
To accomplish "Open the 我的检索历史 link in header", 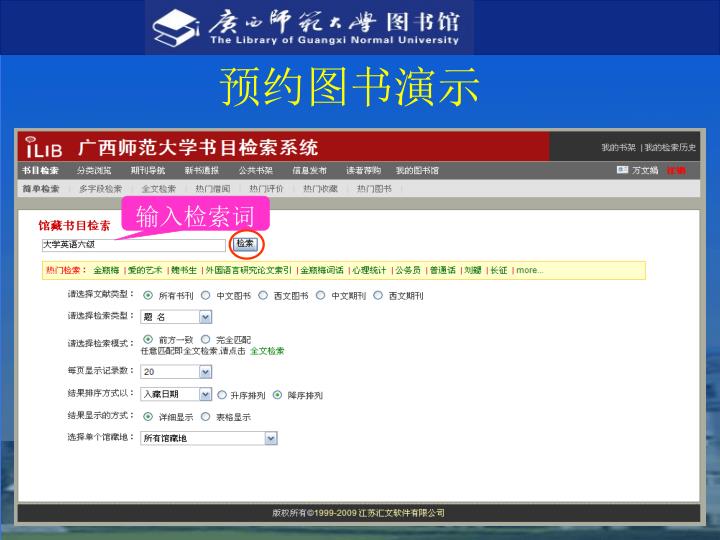I will [670, 147].
